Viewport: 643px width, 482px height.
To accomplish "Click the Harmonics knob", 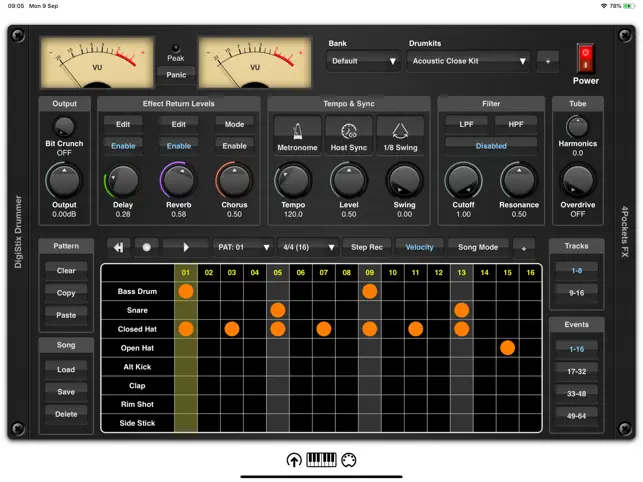I will tap(577, 126).
